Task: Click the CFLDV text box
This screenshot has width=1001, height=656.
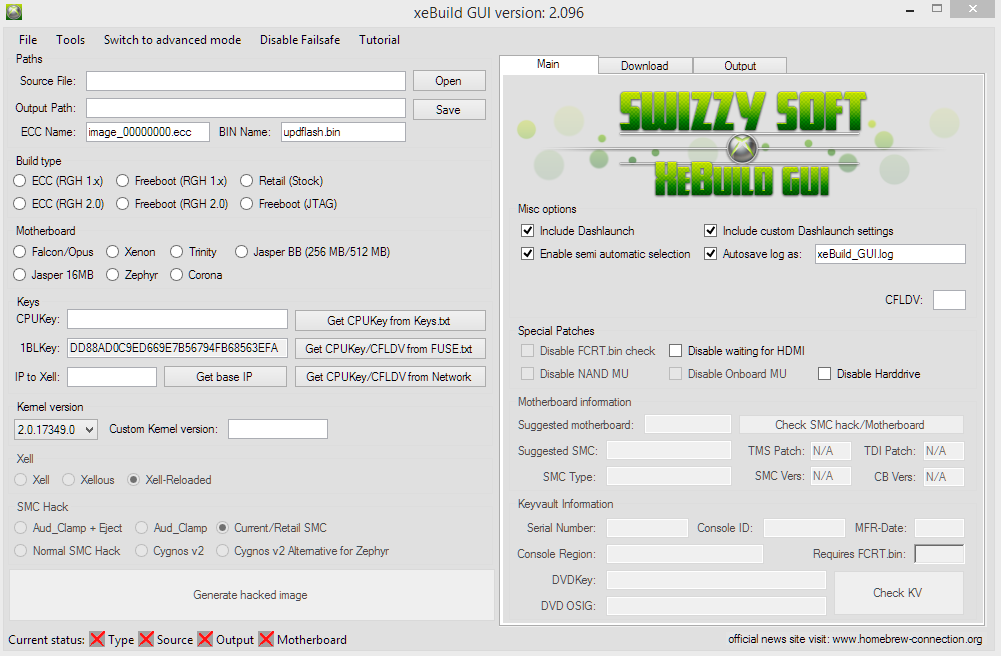Action: (949, 300)
